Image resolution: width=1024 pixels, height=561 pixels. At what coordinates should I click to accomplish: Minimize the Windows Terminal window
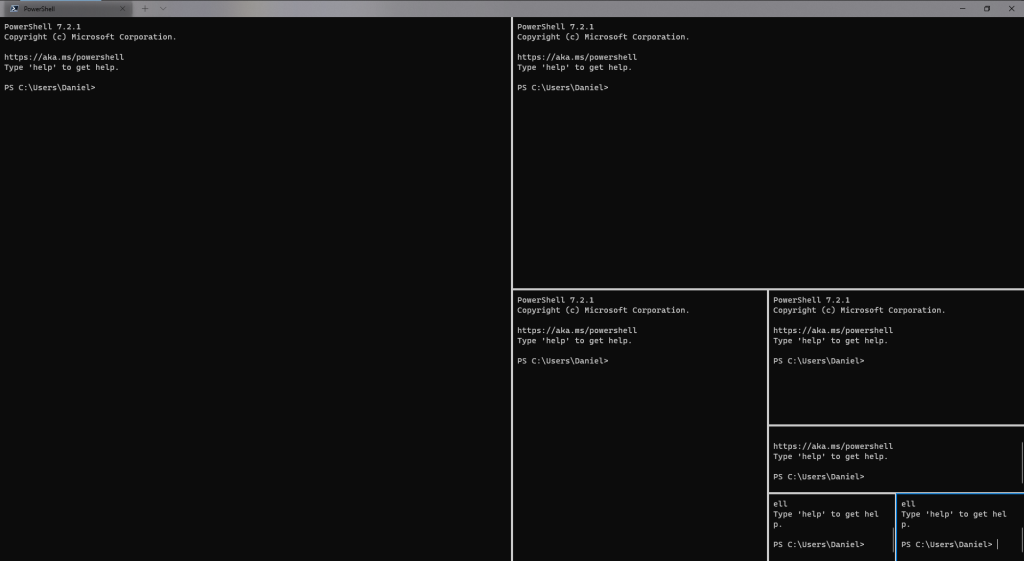[962, 8]
